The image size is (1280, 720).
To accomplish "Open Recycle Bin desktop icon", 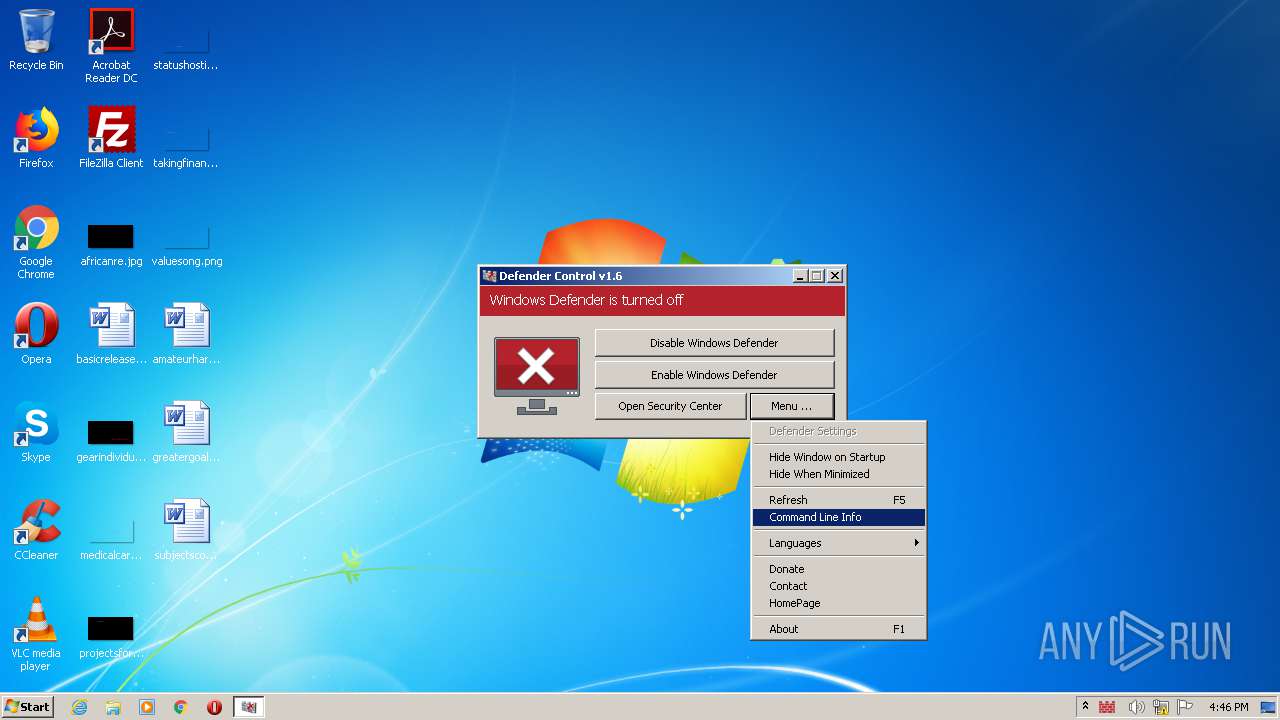I will (36, 40).
